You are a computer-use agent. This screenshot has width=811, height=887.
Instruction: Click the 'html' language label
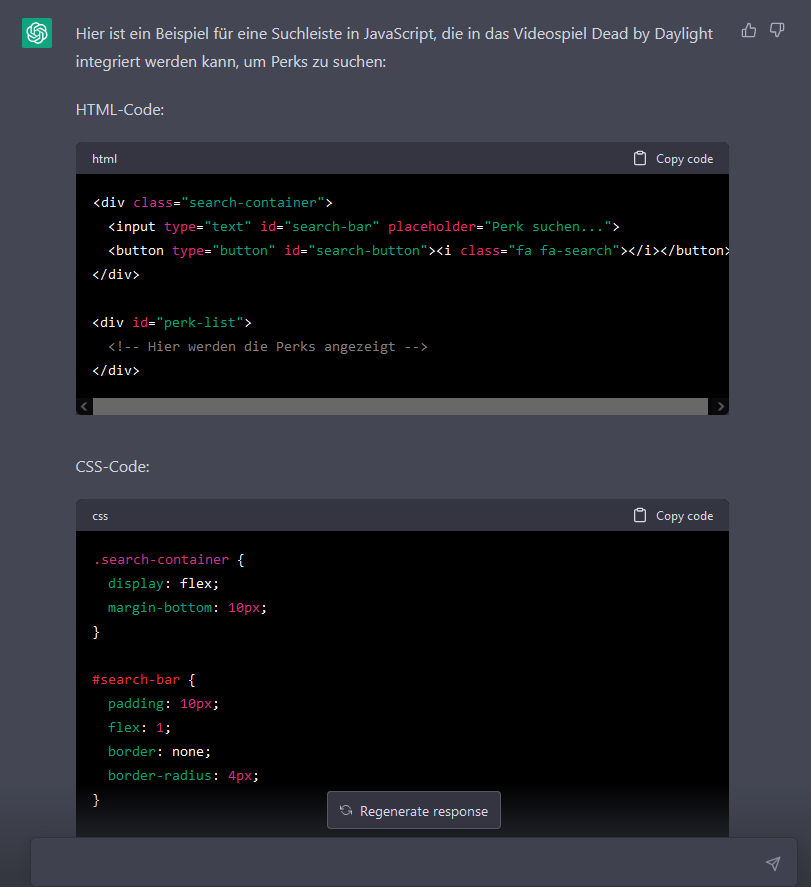click(105, 159)
